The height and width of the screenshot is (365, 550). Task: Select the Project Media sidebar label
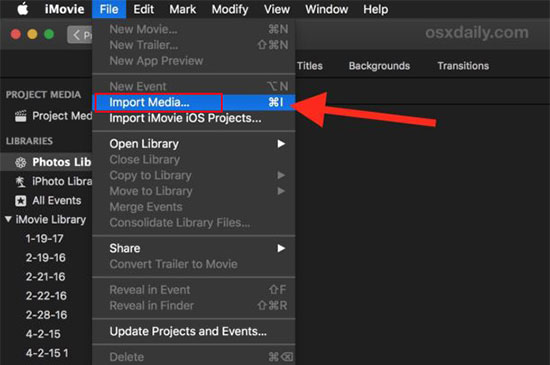62,116
